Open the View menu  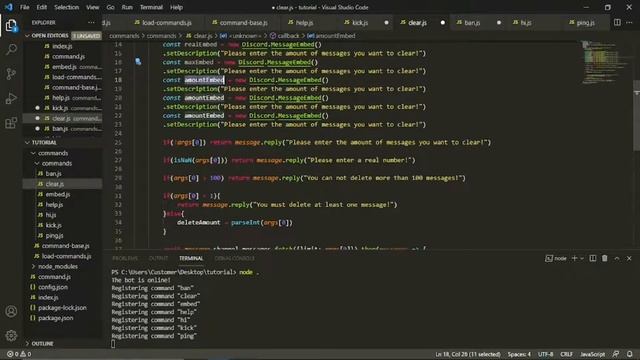(x=93, y=7)
